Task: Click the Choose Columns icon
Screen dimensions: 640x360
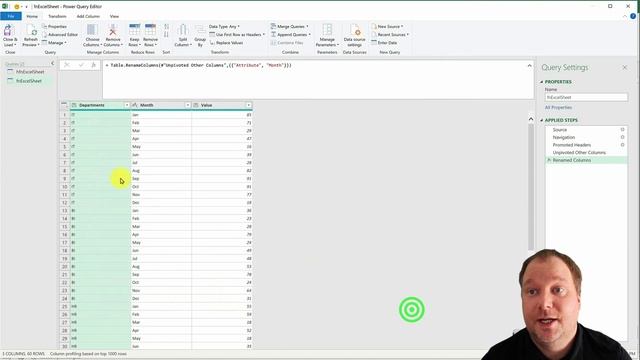Action: coord(92,30)
